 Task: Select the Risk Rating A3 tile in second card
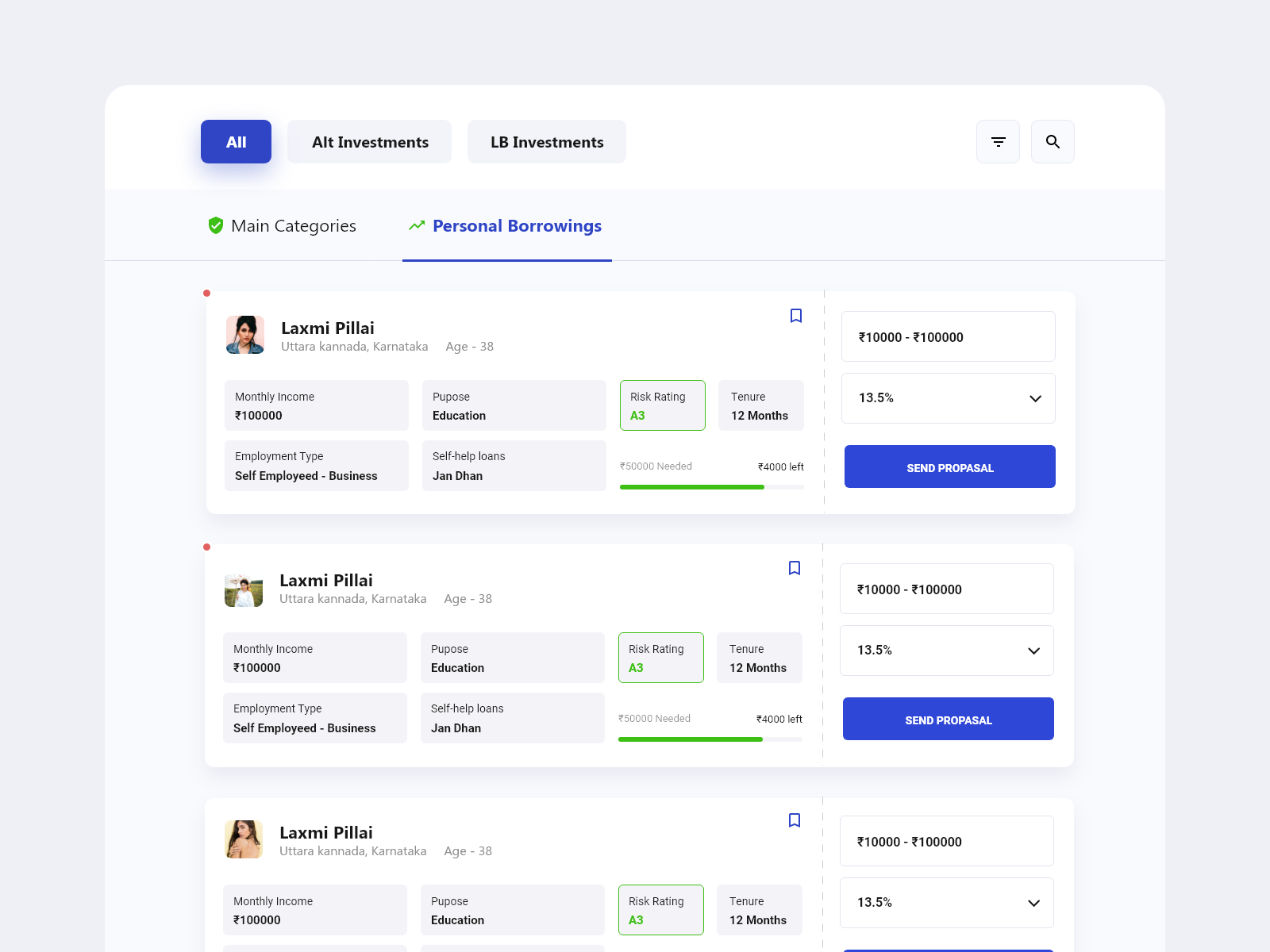[661, 658]
